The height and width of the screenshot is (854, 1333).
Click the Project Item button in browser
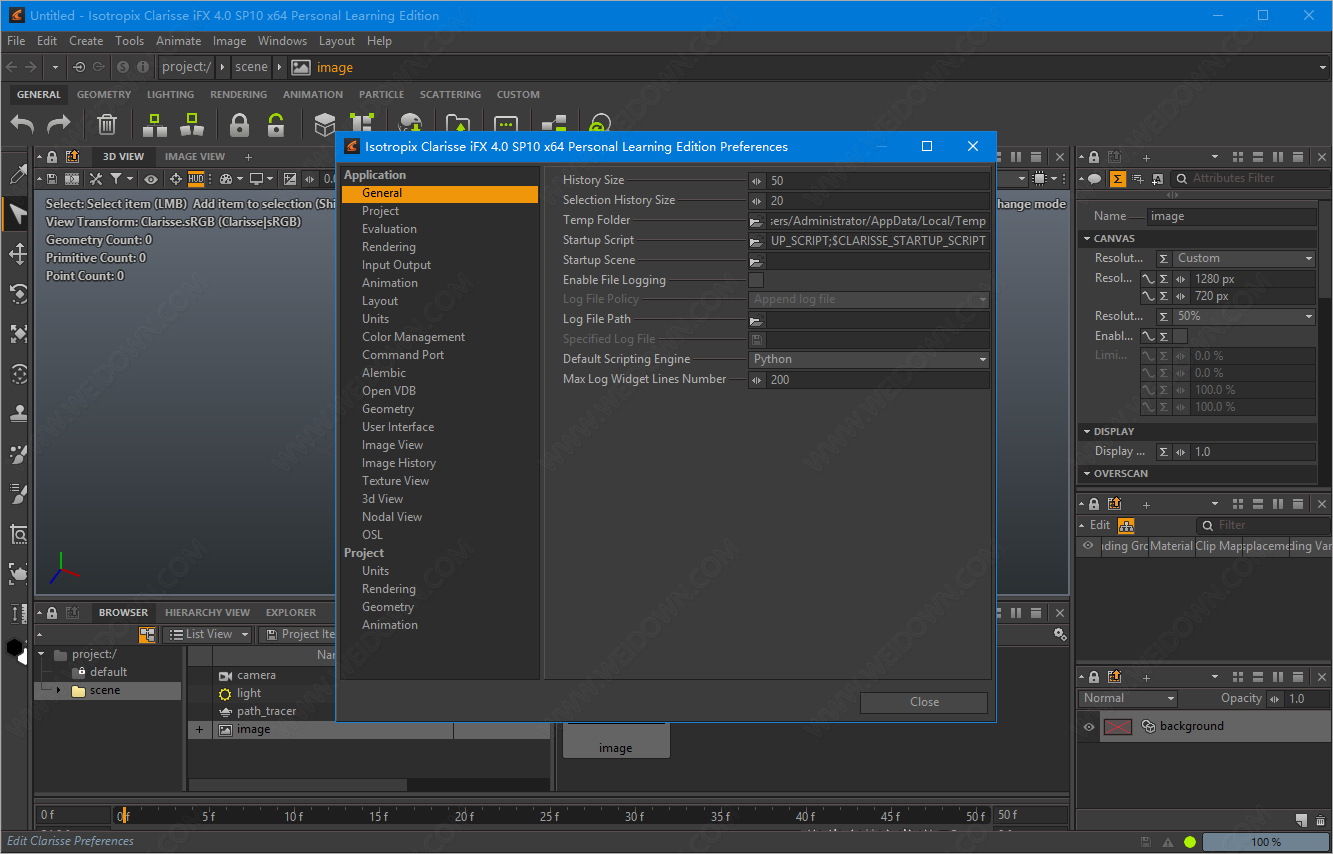tap(298, 634)
